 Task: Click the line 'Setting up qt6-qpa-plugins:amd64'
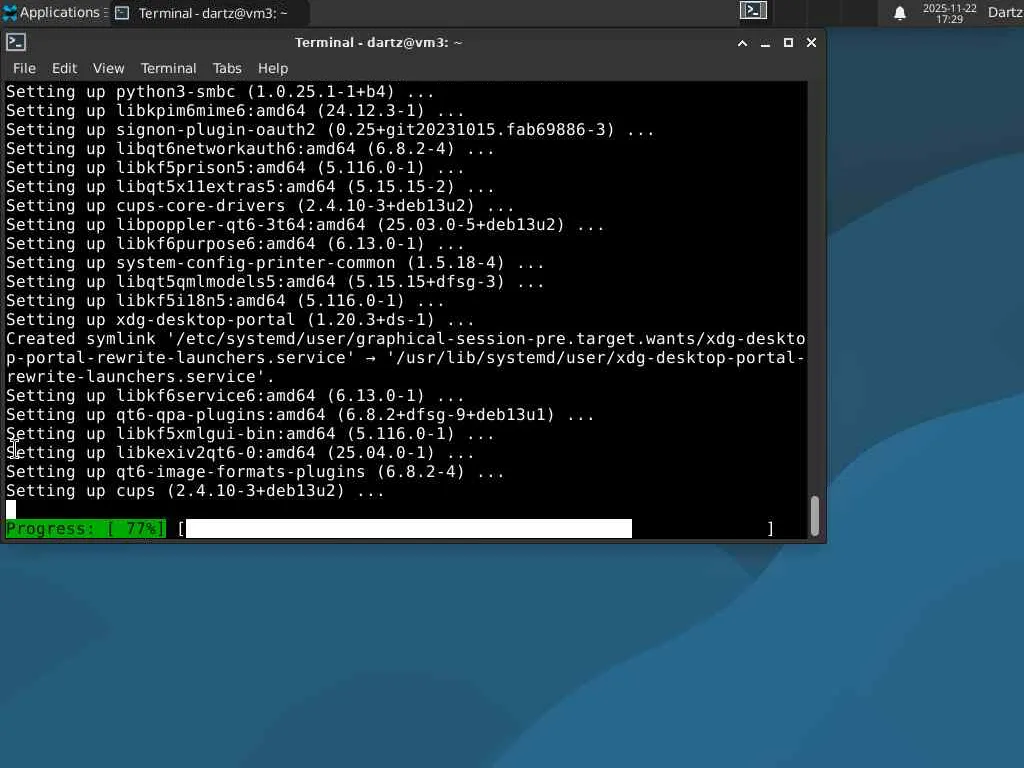pos(300,414)
